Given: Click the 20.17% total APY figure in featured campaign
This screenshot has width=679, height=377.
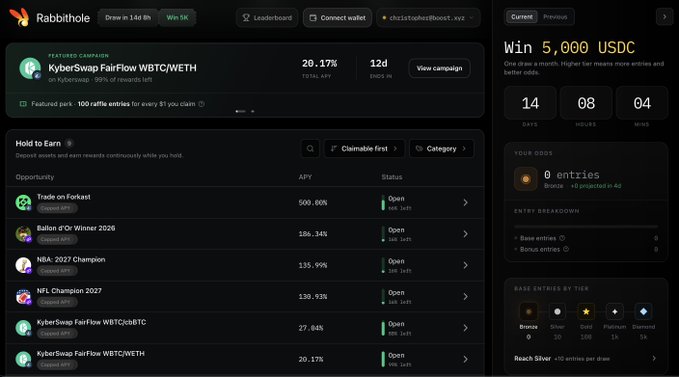Looking at the screenshot, I should click(320, 64).
